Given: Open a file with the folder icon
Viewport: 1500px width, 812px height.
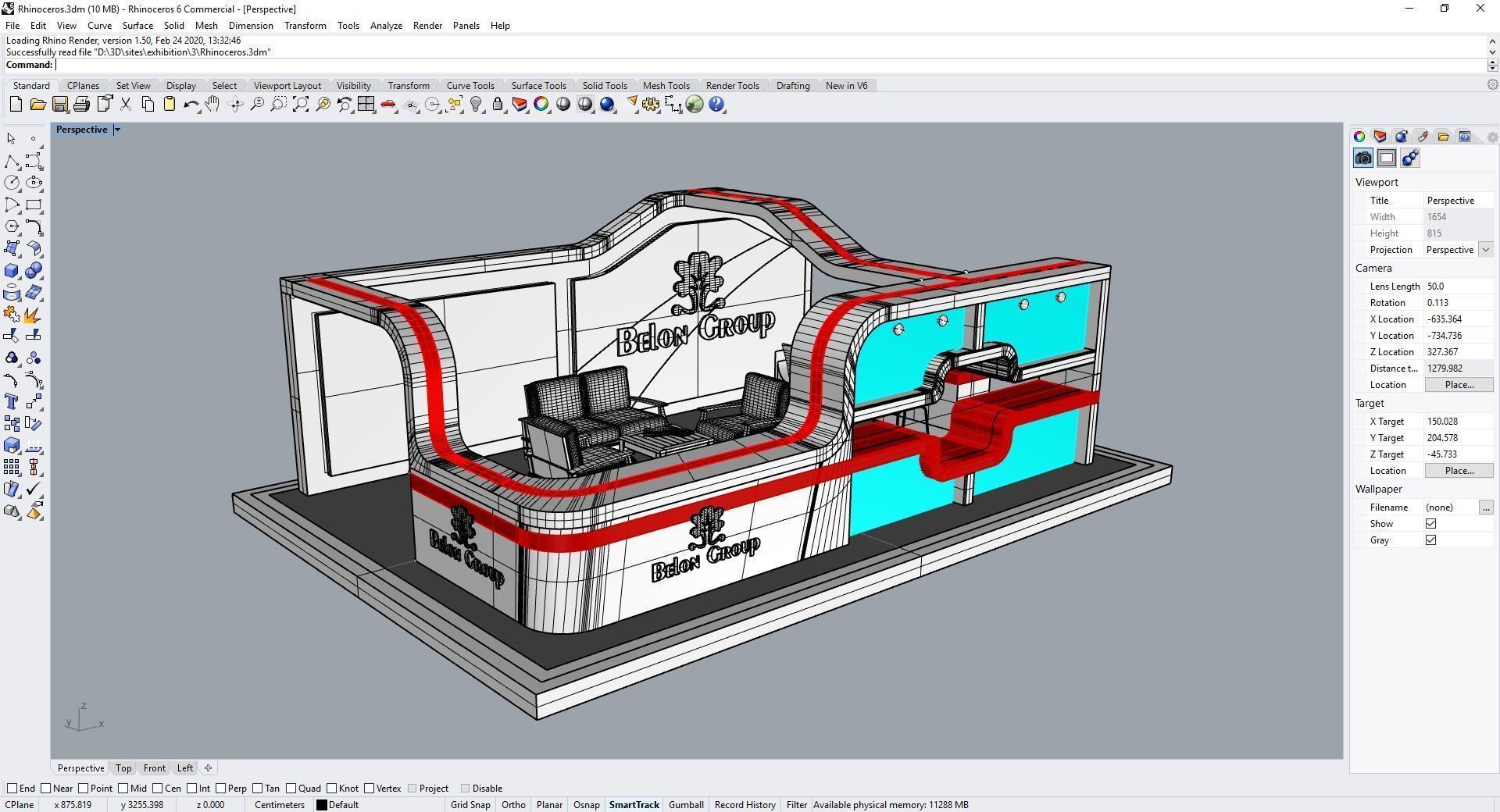Looking at the screenshot, I should click(37, 105).
